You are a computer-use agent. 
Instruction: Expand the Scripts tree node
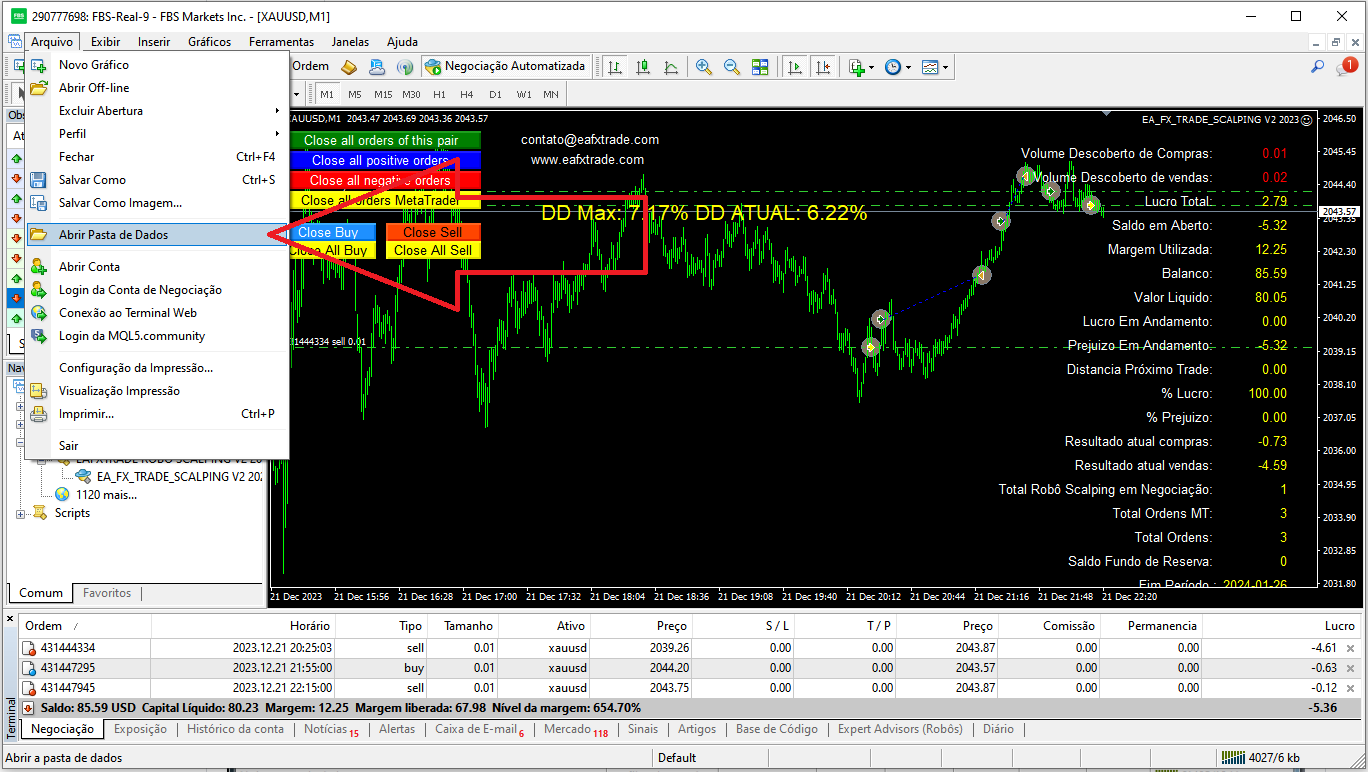(x=21, y=513)
